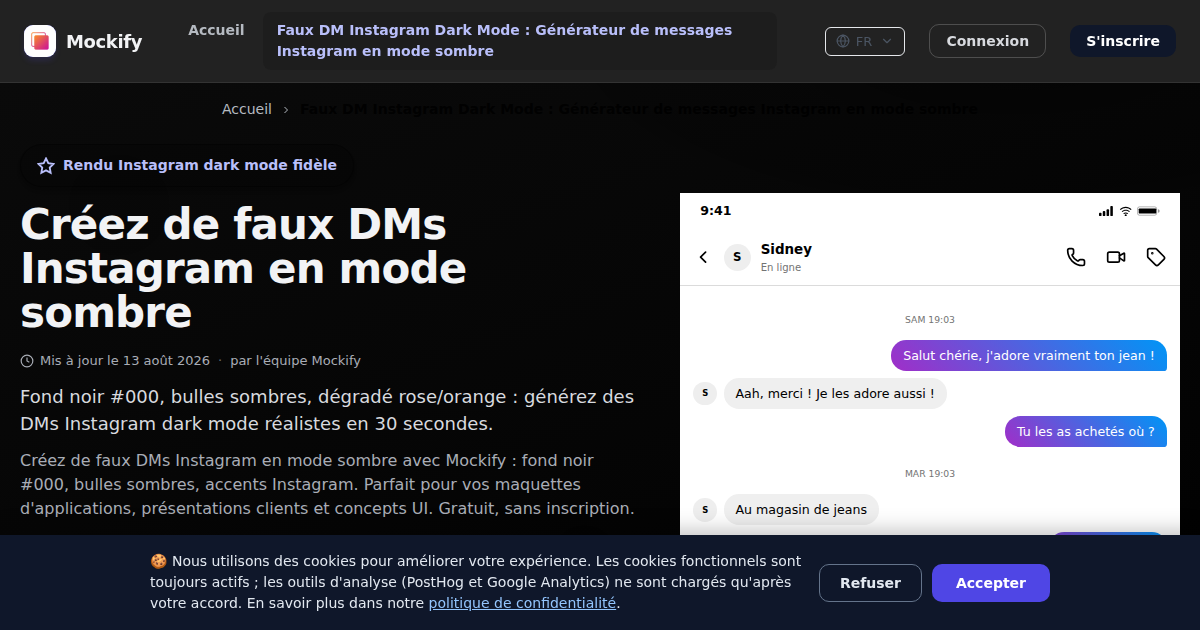Open the politique de confidentialité link
1200x630 pixels.
click(x=522, y=603)
